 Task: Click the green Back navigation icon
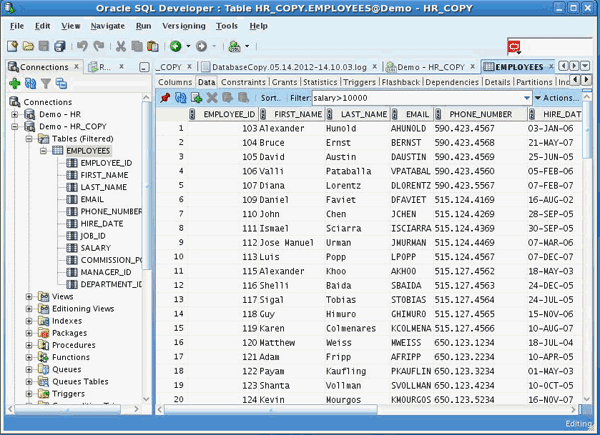coord(174,46)
